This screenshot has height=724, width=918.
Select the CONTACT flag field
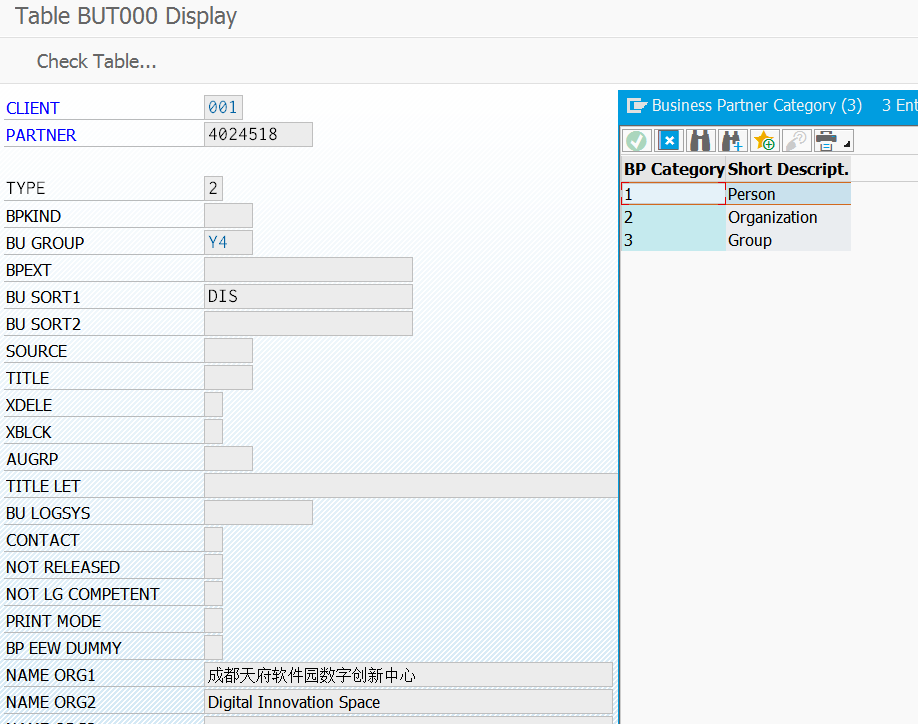(213, 540)
